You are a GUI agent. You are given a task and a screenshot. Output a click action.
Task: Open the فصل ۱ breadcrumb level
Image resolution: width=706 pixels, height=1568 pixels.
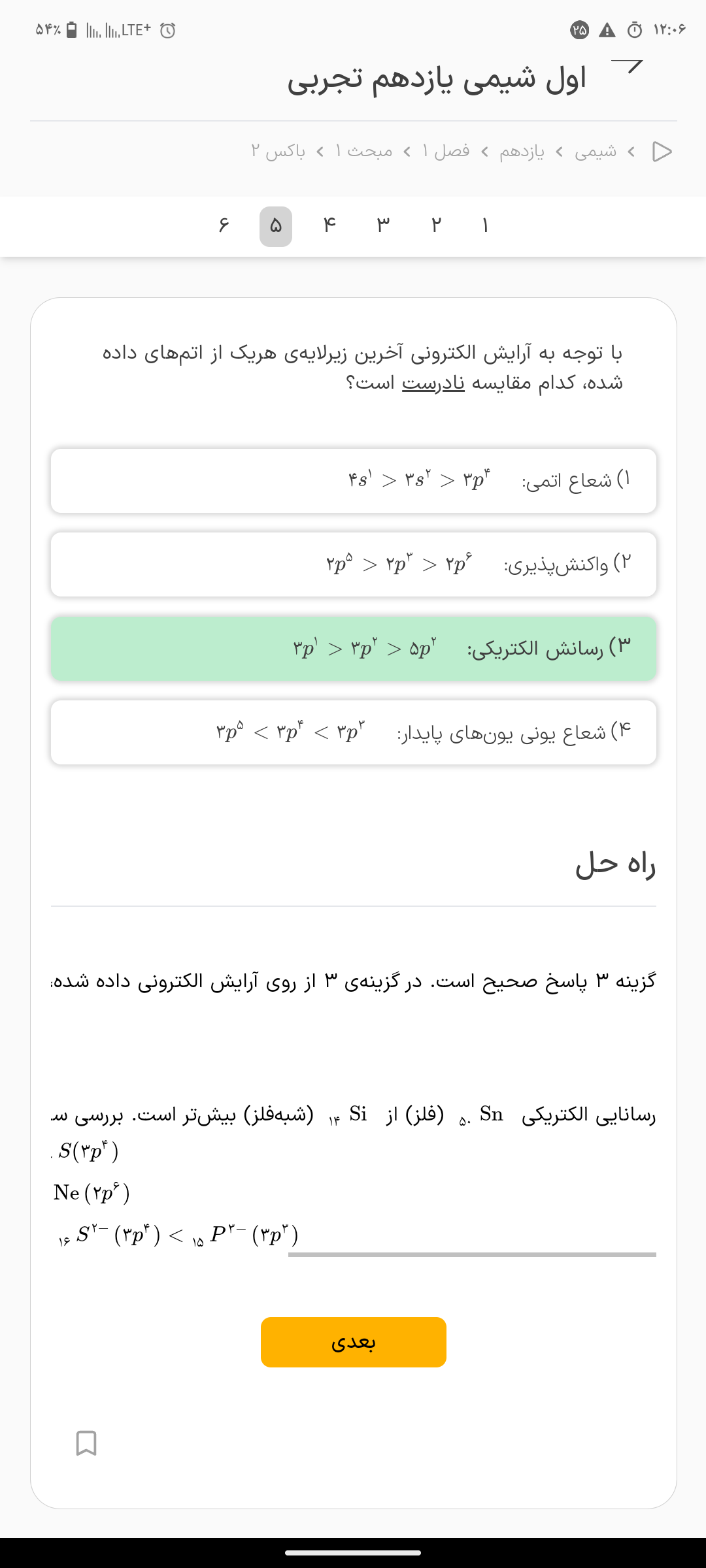pos(446,152)
